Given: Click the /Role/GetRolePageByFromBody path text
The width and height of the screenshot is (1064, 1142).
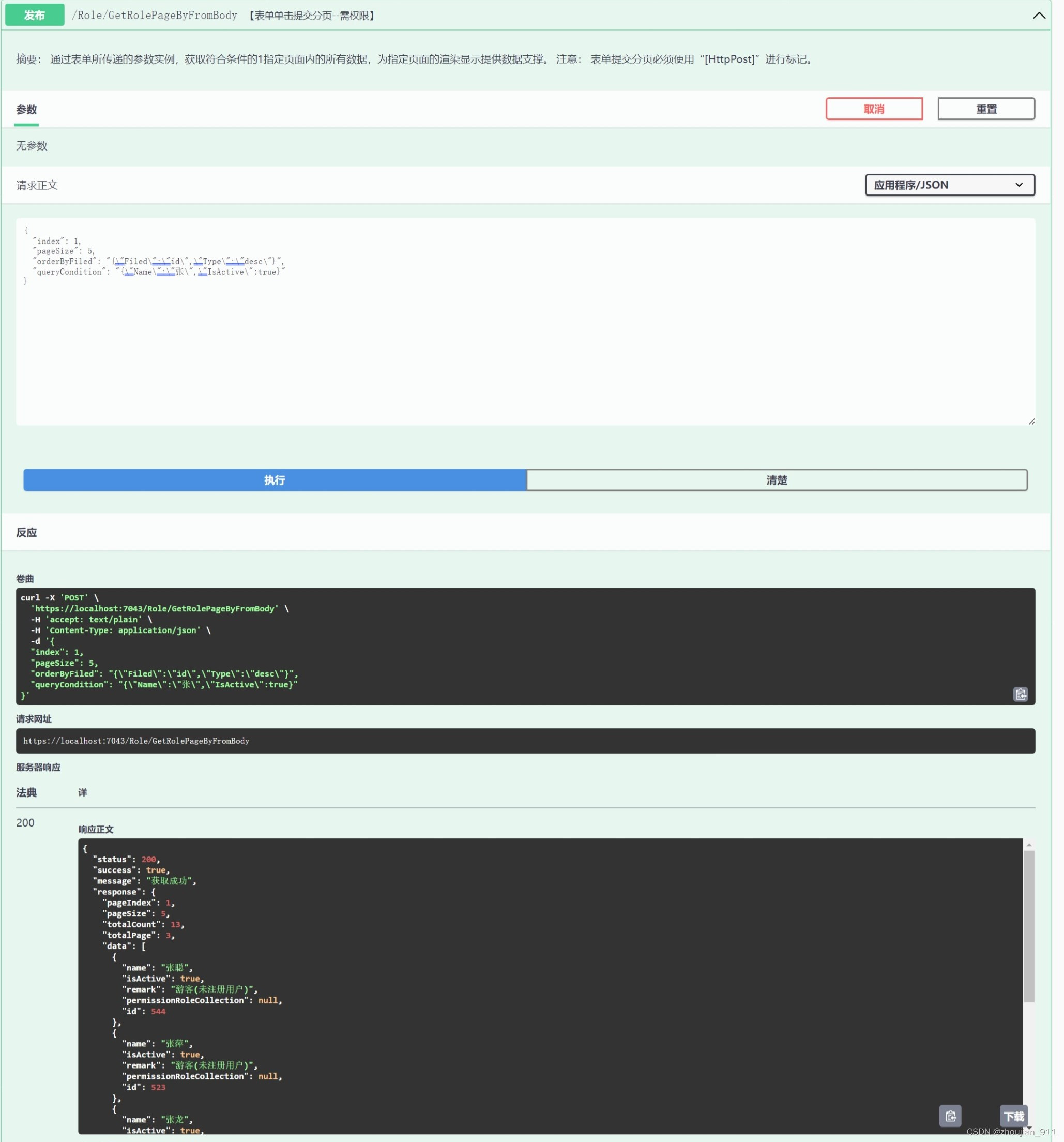Looking at the screenshot, I should tap(155, 16).
